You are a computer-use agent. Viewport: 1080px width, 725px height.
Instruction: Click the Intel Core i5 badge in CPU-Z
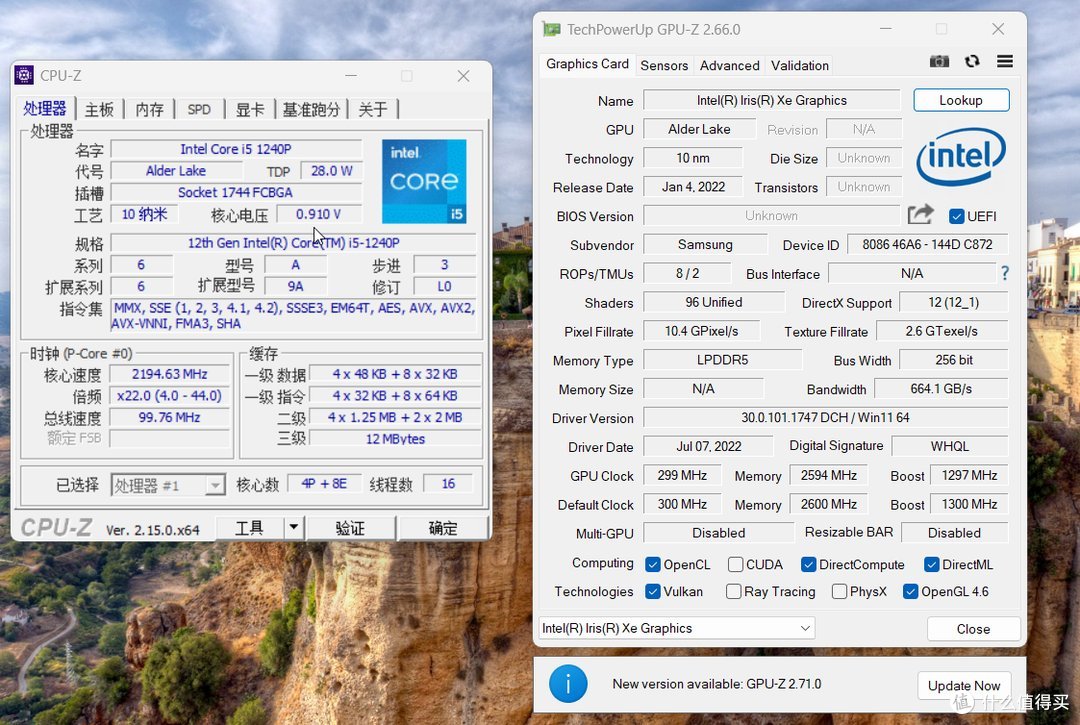(424, 181)
